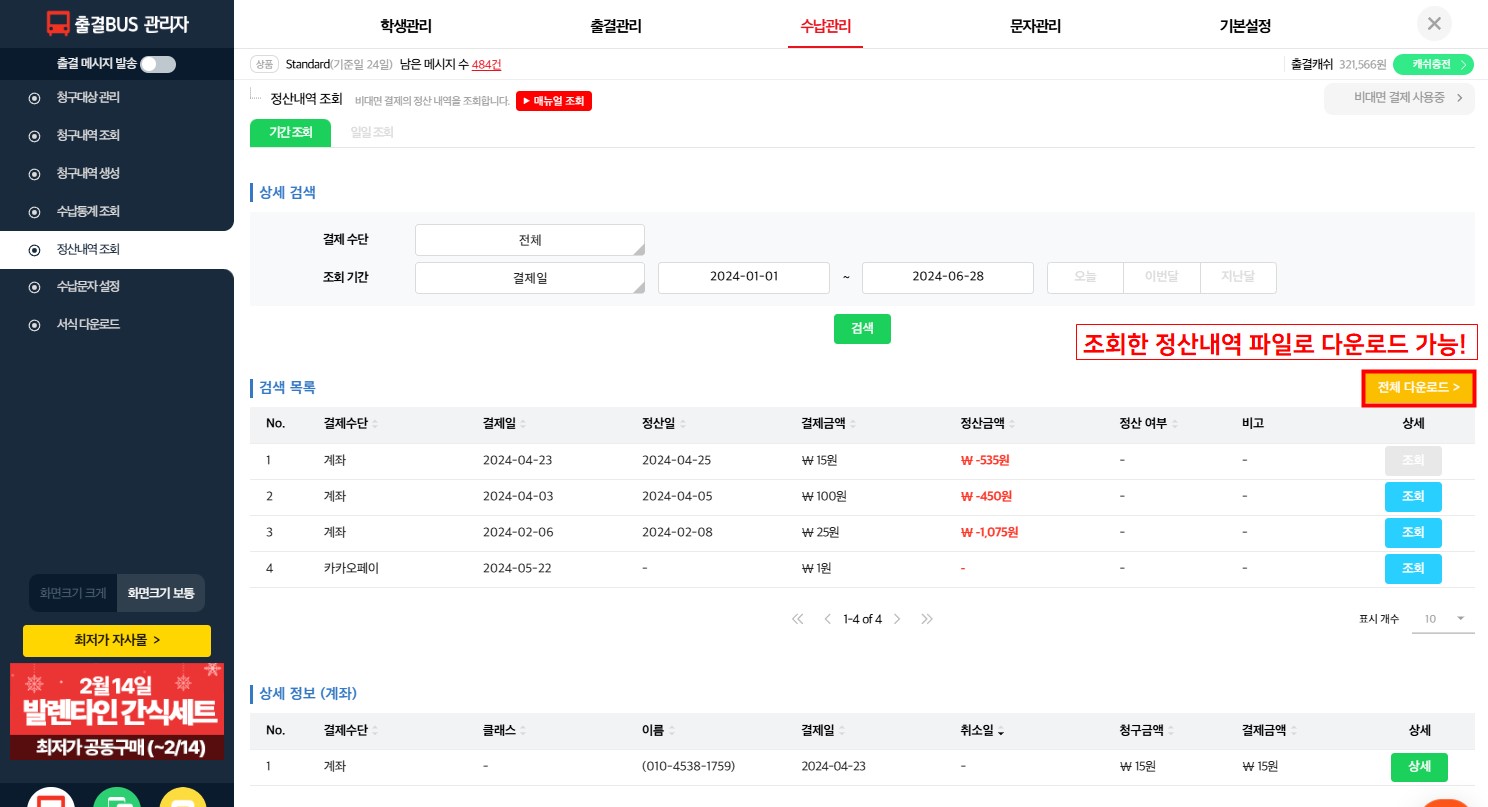
Task: Open 결제 수단 dropdown showing 전체
Action: pos(529,240)
